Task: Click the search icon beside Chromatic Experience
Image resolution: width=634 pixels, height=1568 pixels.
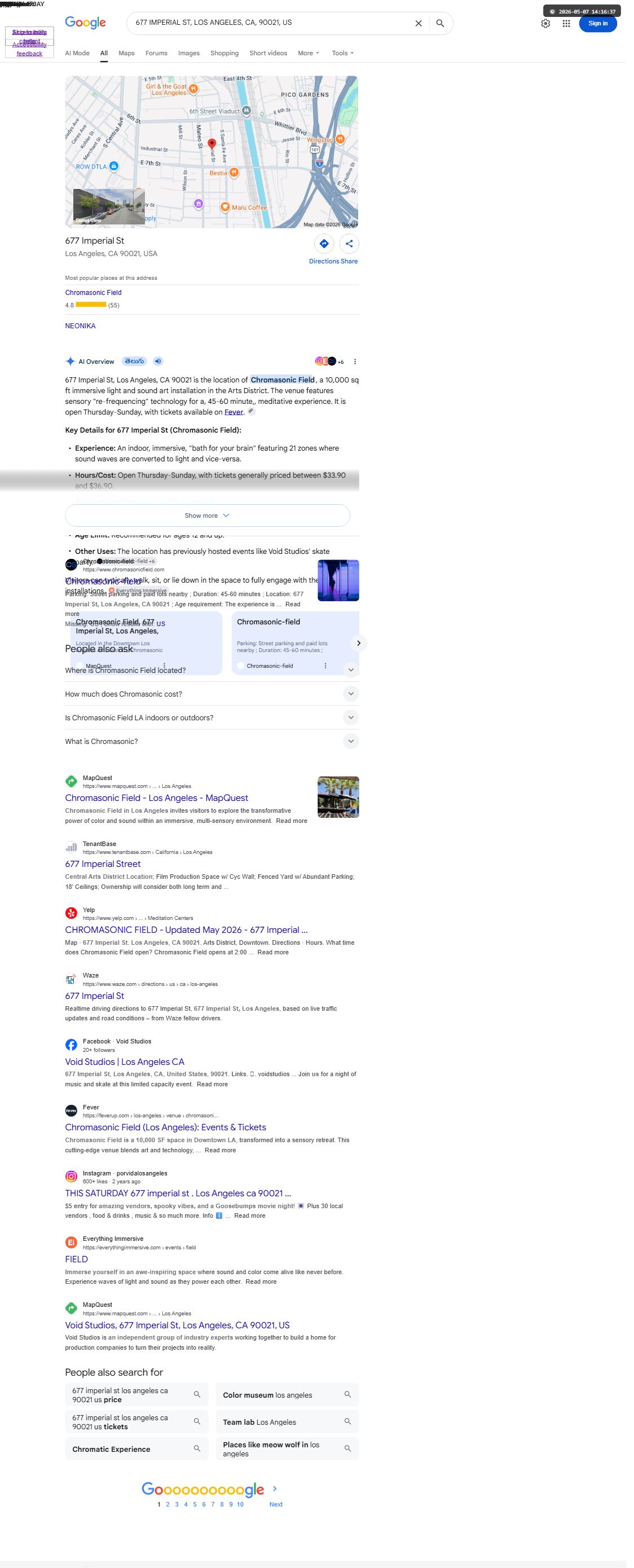Action: coord(196,1448)
